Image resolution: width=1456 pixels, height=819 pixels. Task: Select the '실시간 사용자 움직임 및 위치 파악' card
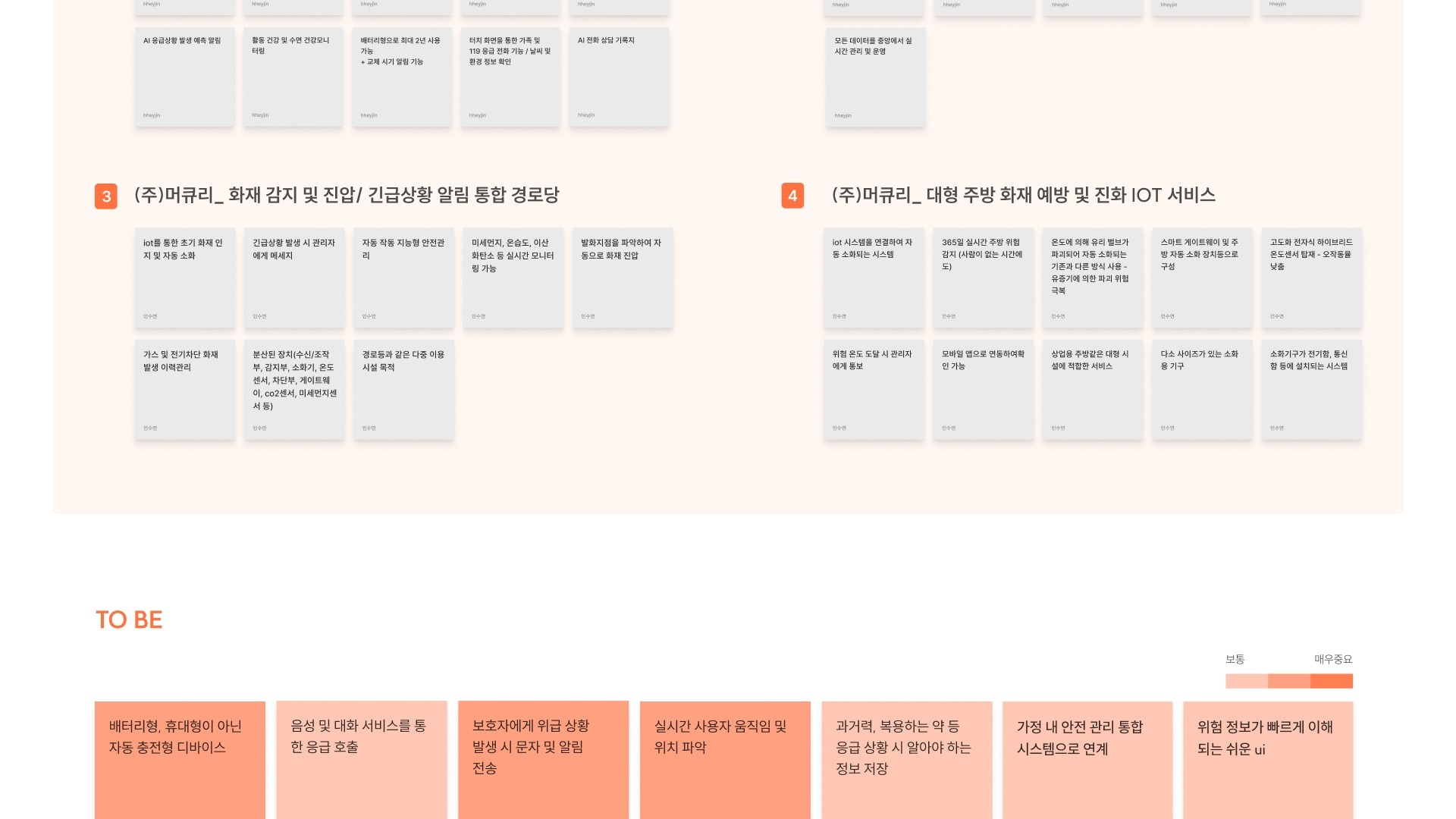click(x=725, y=758)
